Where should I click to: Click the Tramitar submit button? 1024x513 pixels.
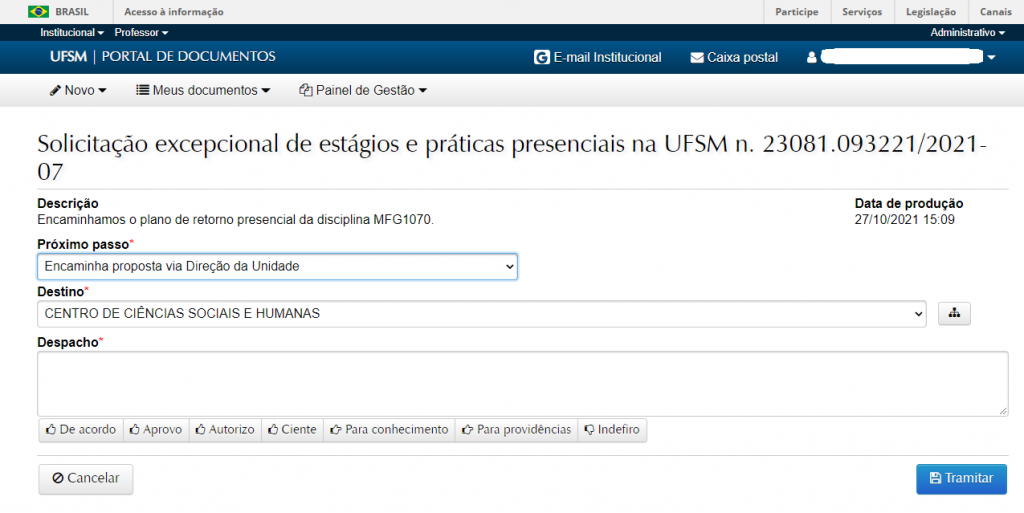[x=961, y=478]
